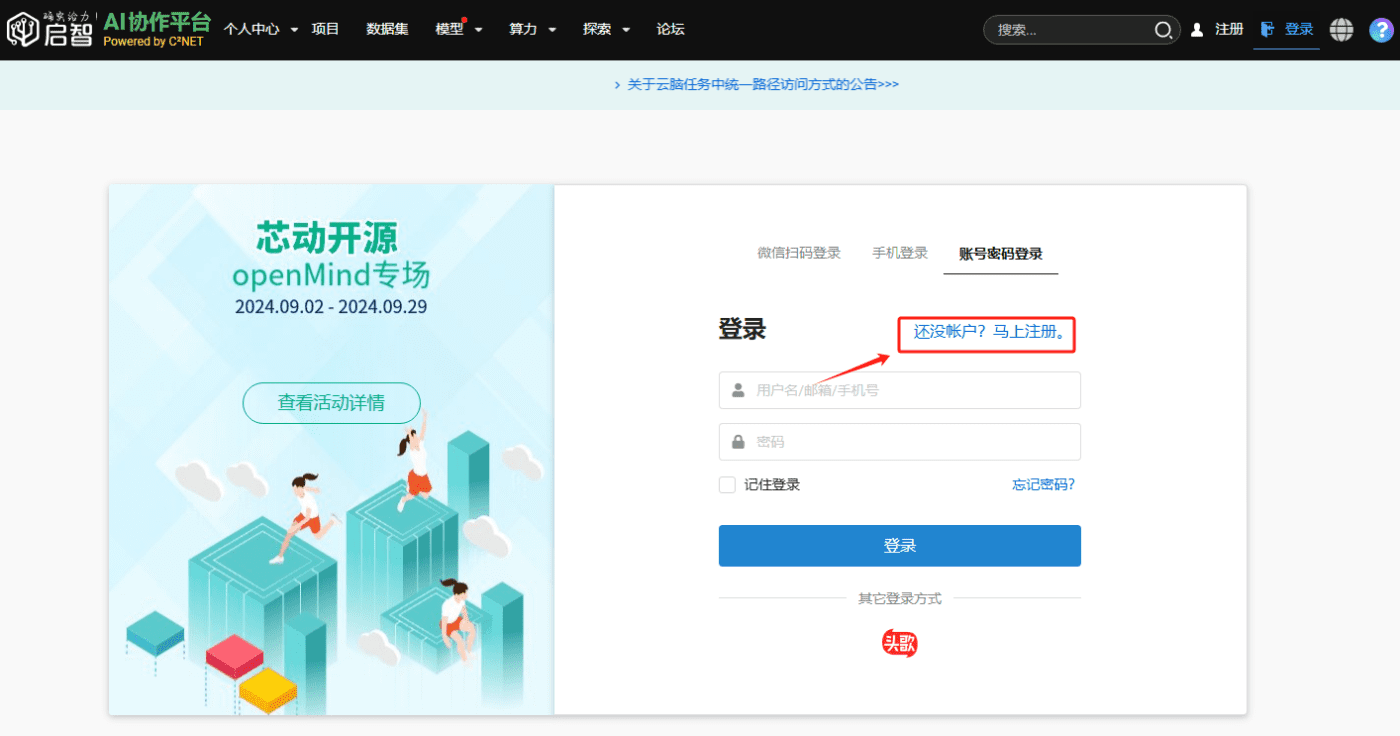Click the lock icon inside the password field
Viewport: 1400px width, 736px height.
[x=737, y=441]
